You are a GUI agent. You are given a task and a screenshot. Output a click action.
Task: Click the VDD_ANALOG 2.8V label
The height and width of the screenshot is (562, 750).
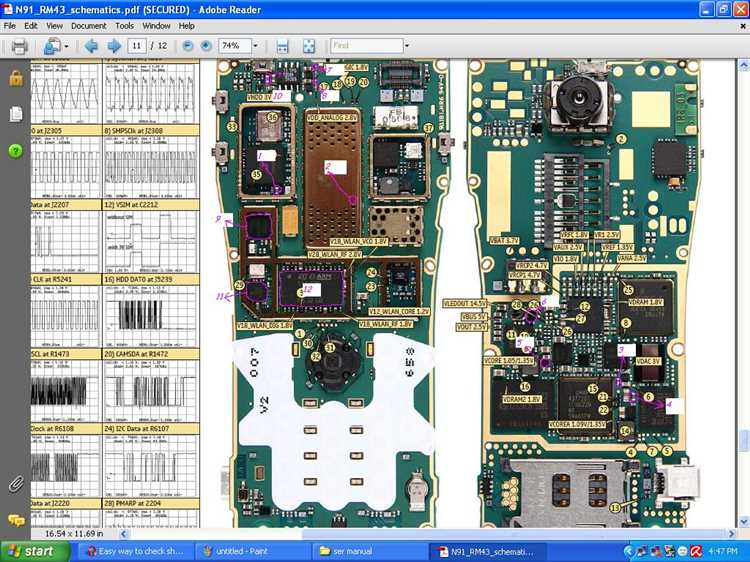pyautogui.click(x=332, y=116)
